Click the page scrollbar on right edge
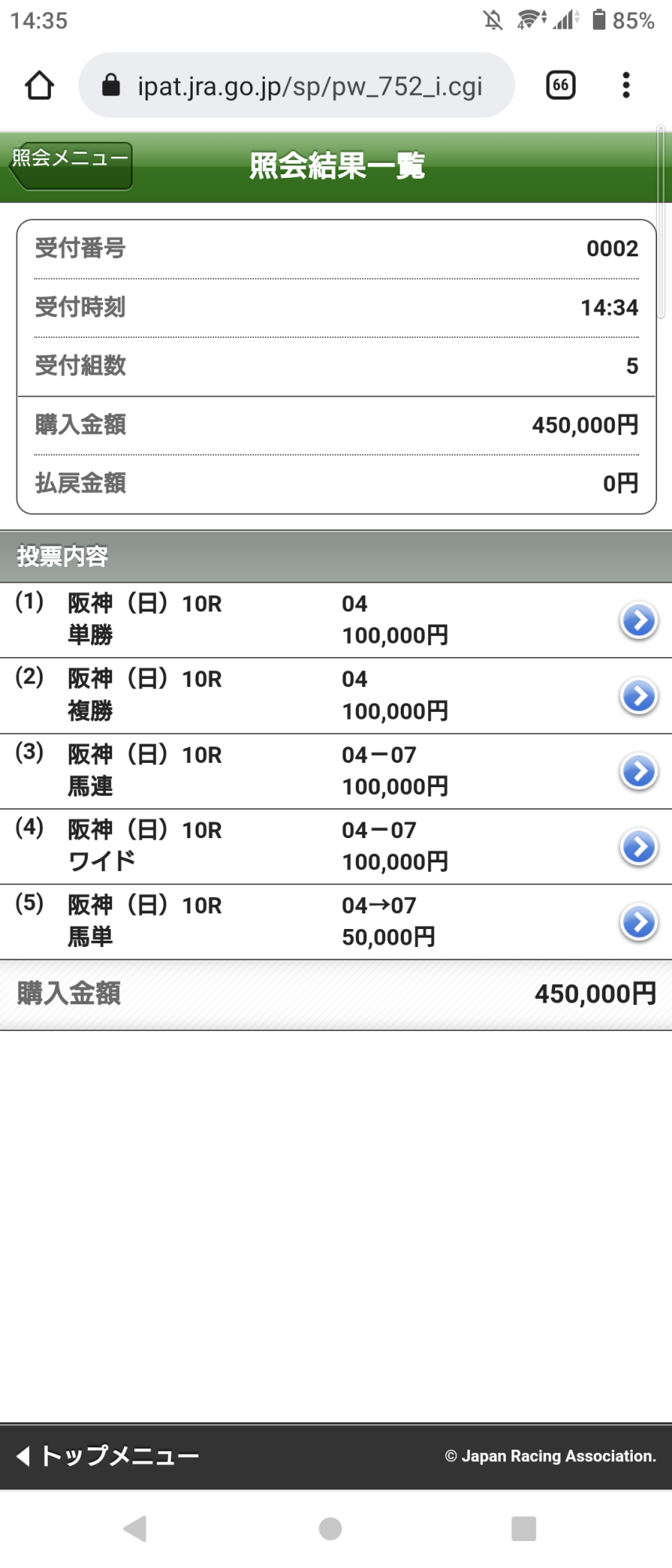Image resolution: width=672 pixels, height=1568 pixels. (x=661, y=222)
